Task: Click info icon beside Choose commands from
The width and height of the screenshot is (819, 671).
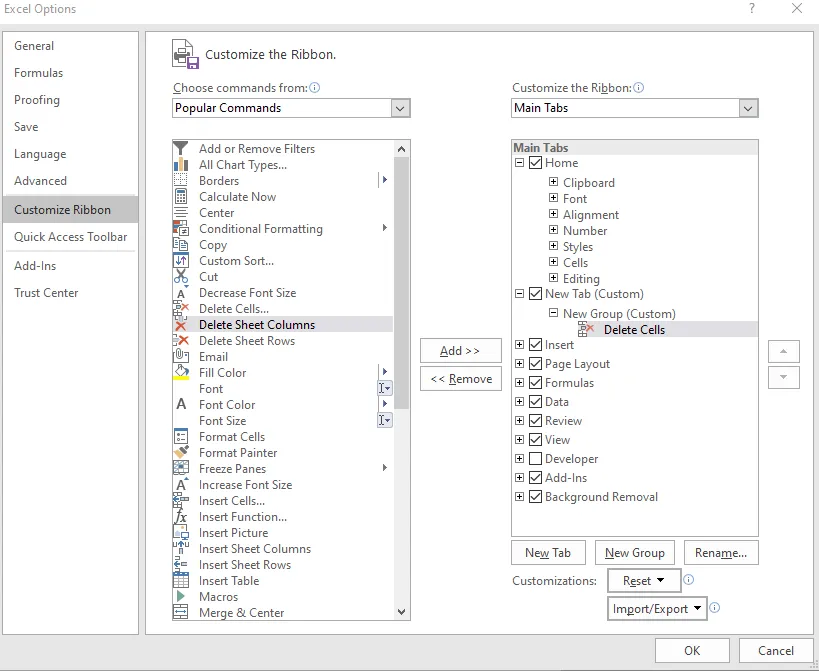Action: pyautogui.click(x=314, y=88)
